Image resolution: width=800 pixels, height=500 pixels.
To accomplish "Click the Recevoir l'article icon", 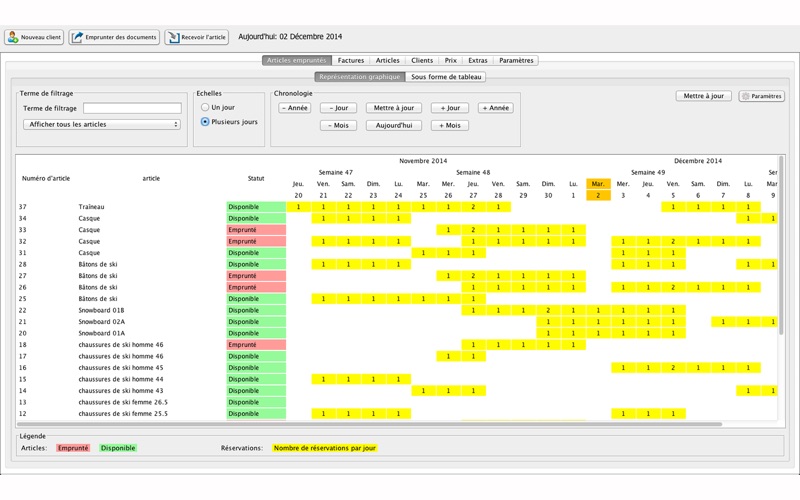I will point(174,37).
